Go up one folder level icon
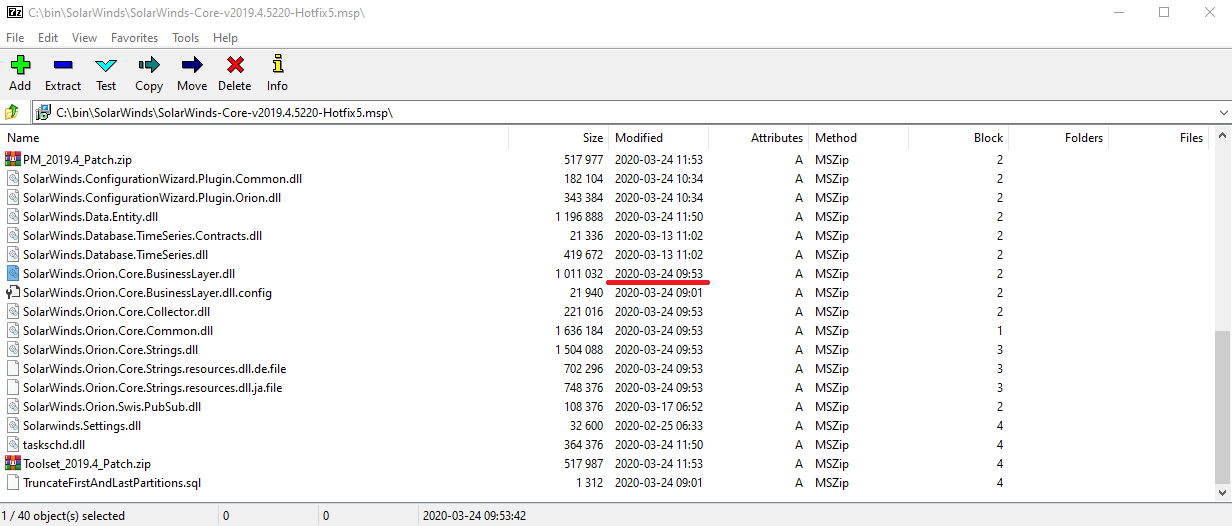This screenshot has height=526, width=1232. coord(13,112)
